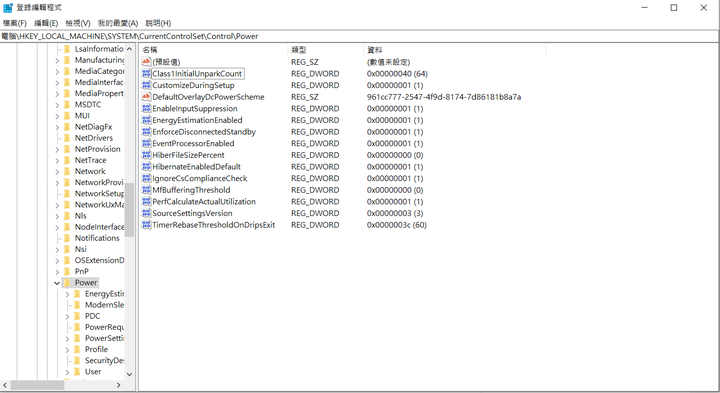Click the PDC subkey folder icon

pyautogui.click(x=77, y=316)
